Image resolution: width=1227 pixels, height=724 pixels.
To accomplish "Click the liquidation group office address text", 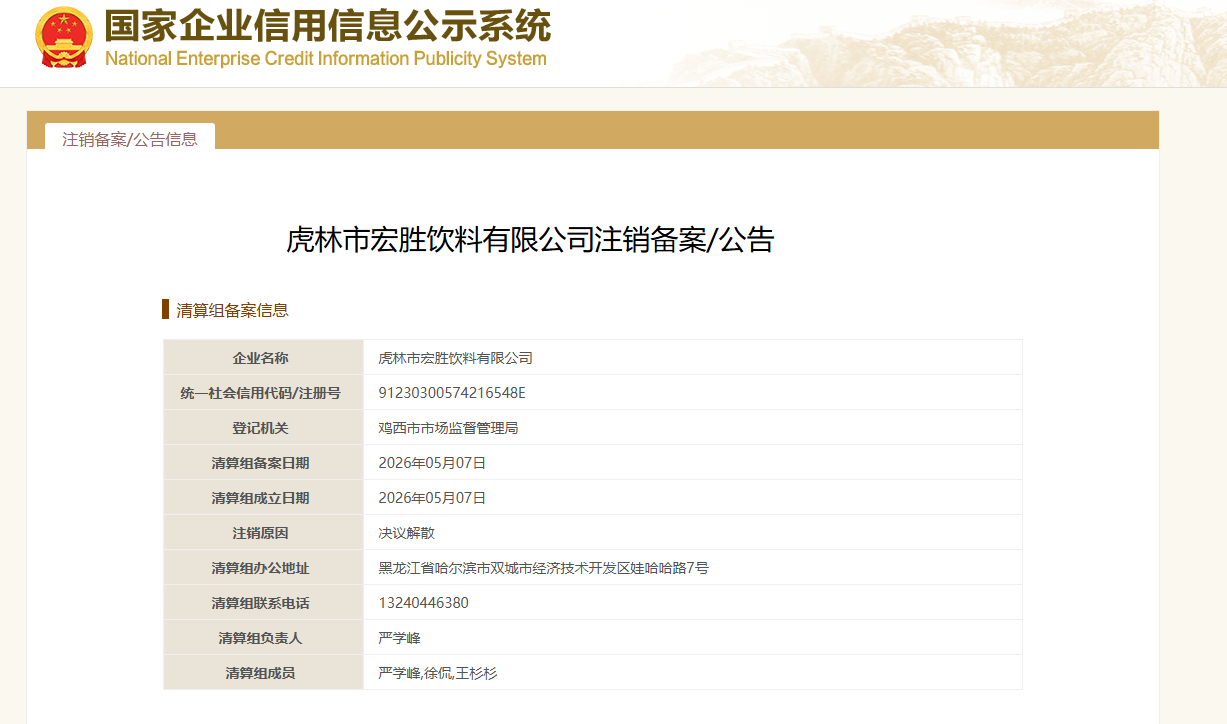I will 543,568.
